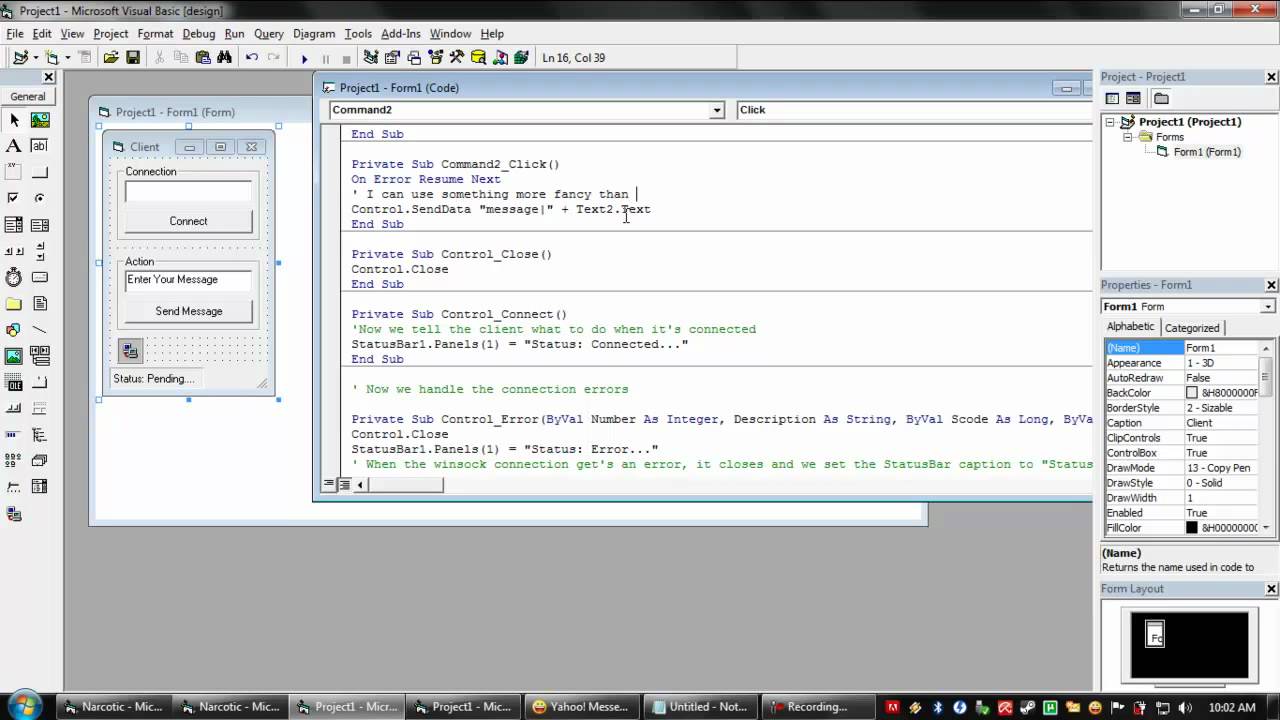The height and width of the screenshot is (720, 1280).
Task: Select the Shape control tool
Action: pos(14,329)
